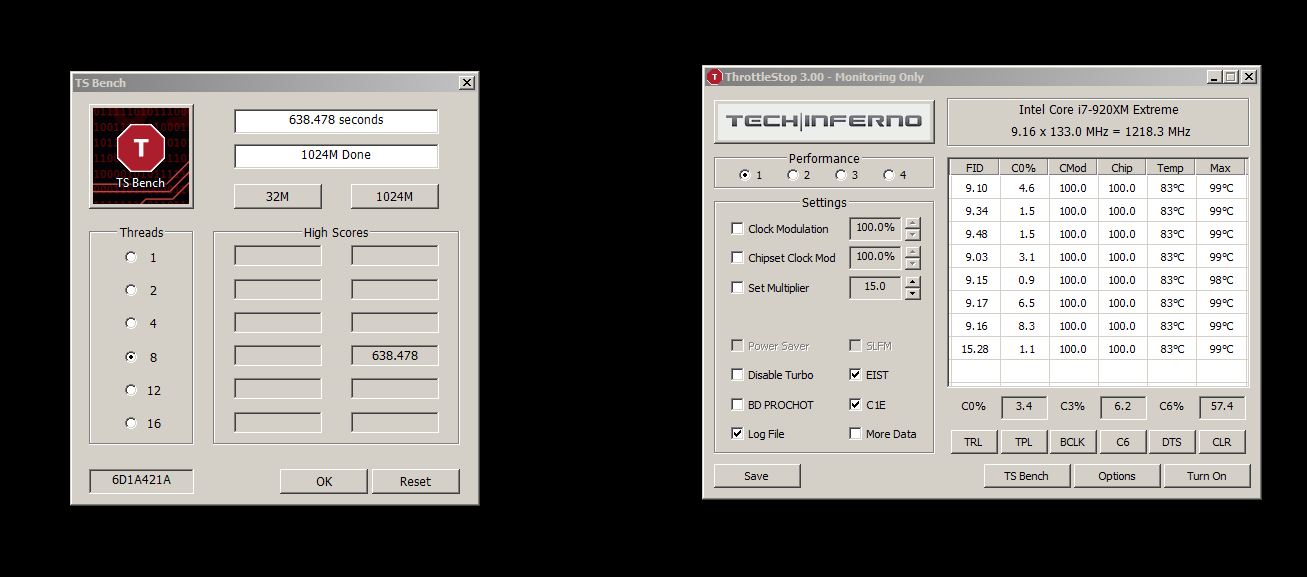Viewport: 1307px width, 577px height.
Task: Click the 6D1A421A checksum field
Action: click(141, 481)
